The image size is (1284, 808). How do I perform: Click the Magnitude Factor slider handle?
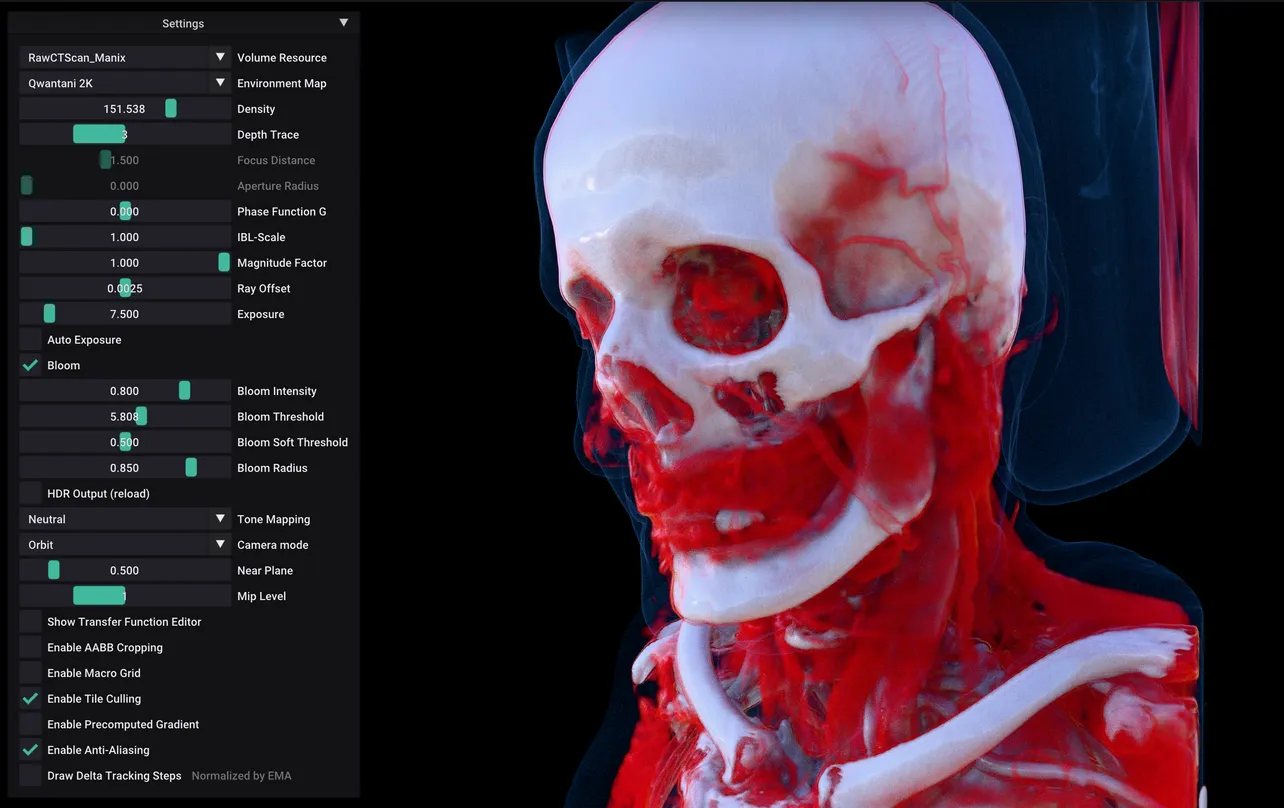[225, 262]
